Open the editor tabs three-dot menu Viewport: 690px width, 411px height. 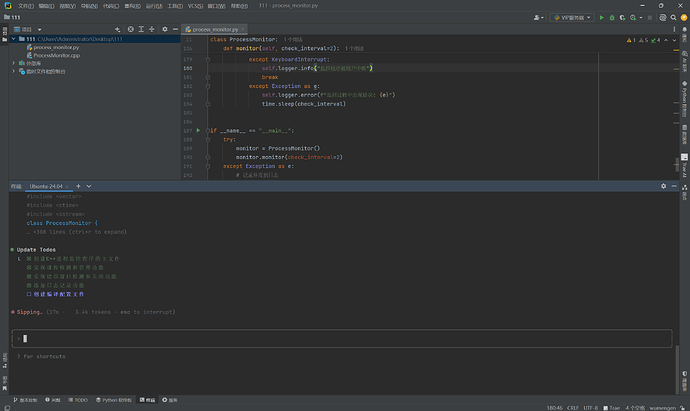[674, 29]
